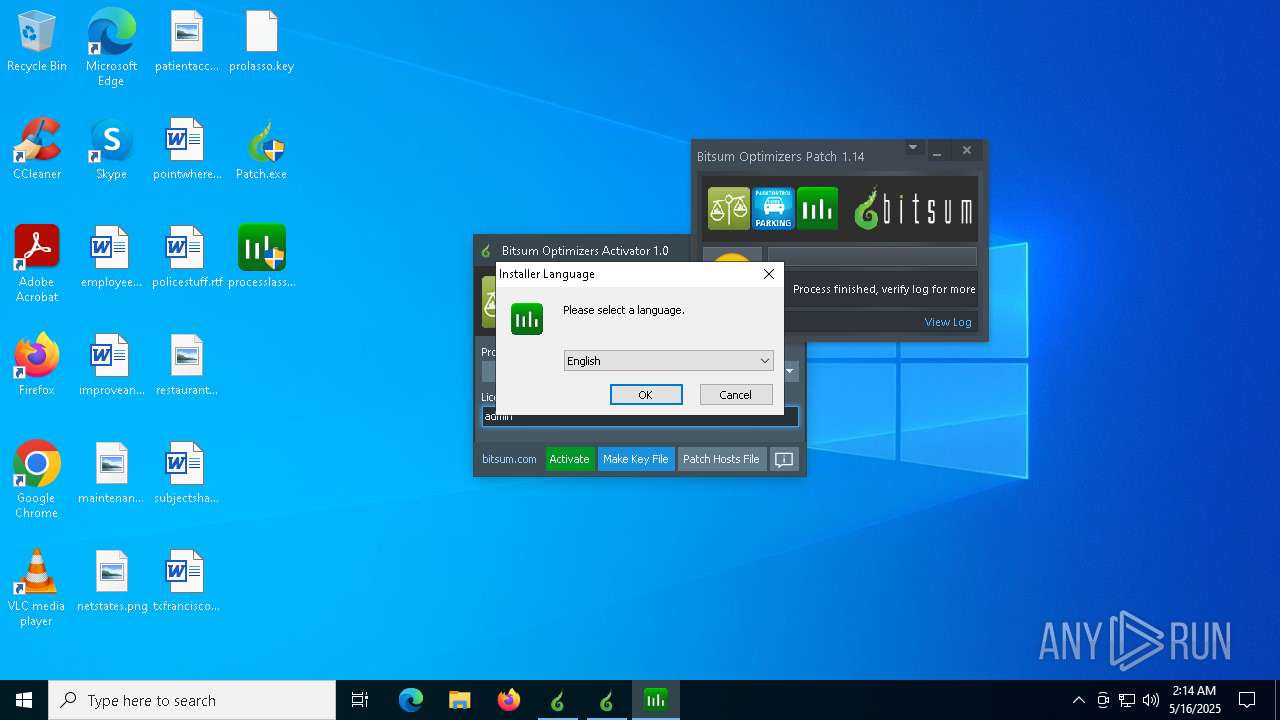Select the Patch.exe desktop icon
This screenshot has height=720, width=1280.
[261, 149]
